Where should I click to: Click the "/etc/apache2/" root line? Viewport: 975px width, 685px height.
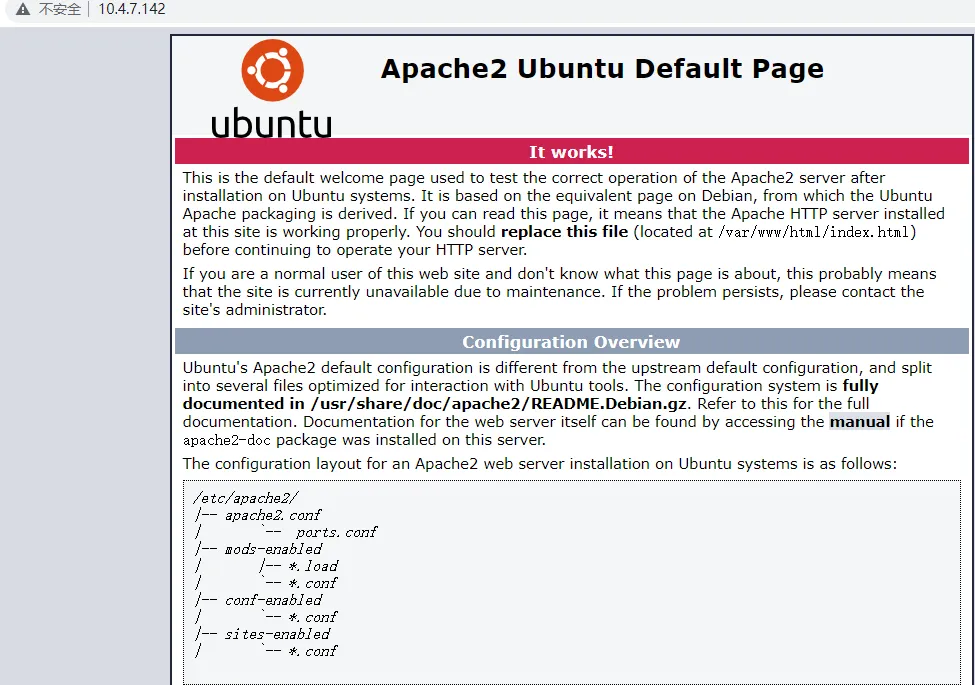point(246,498)
